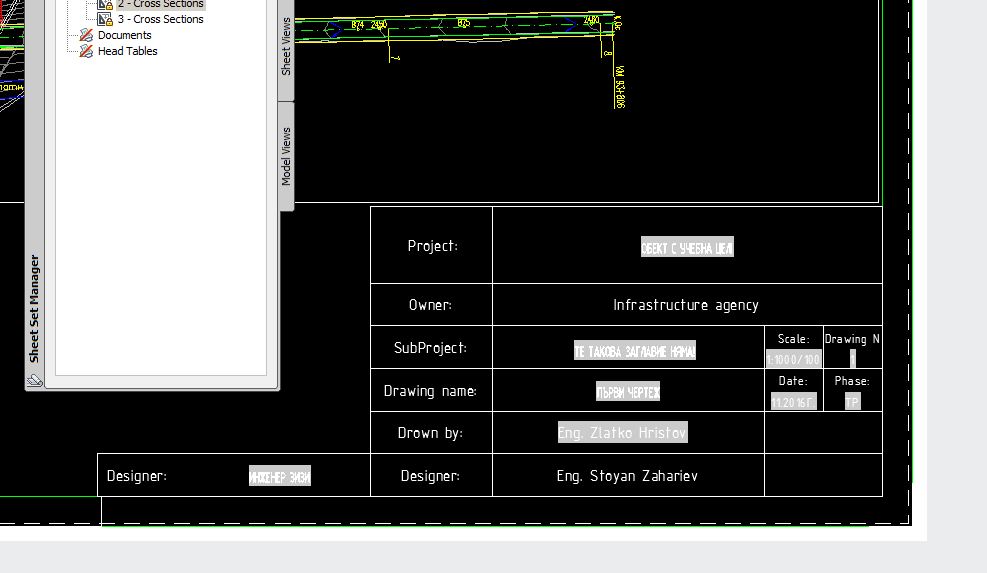This screenshot has width=987, height=573.
Task: Click the Drown by: label
Action: click(x=431, y=433)
